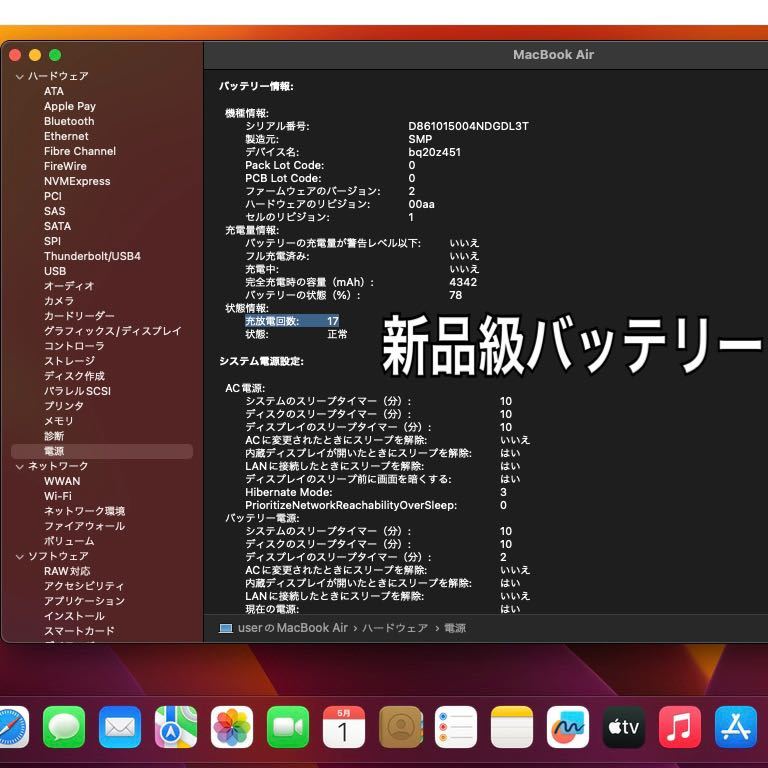Viewport: 768px width, 768px height.
Task: Select USB in the sidebar
Action: click(55, 271)
